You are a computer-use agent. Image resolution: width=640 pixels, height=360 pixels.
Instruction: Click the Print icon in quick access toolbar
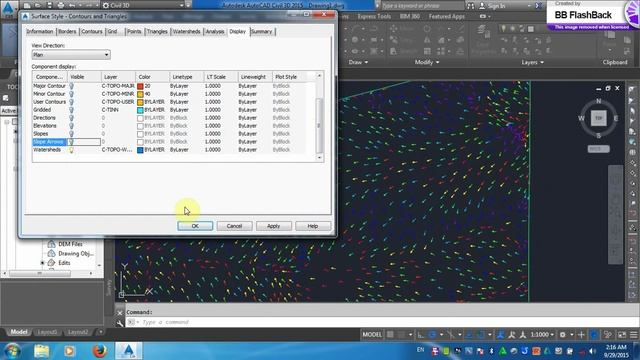61,5
